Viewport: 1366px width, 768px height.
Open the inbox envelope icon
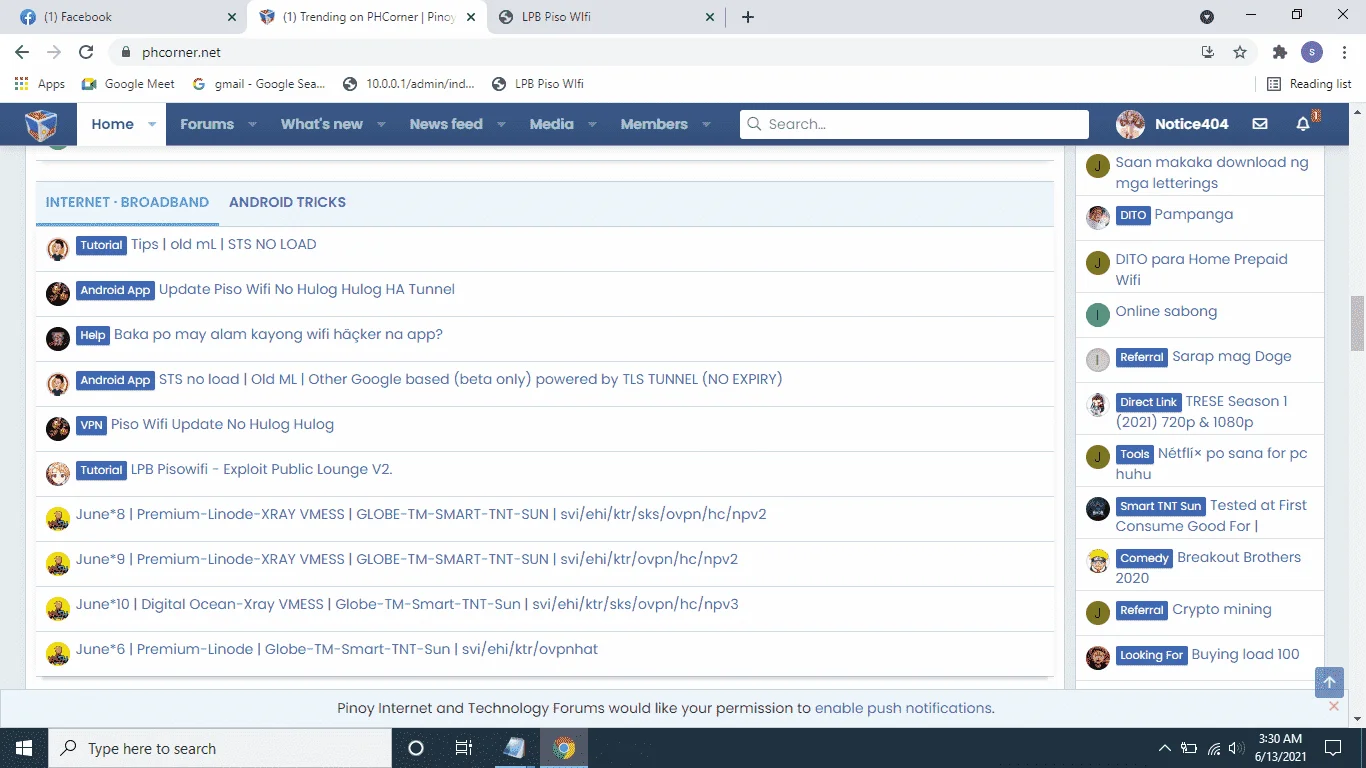(1260, 124)
